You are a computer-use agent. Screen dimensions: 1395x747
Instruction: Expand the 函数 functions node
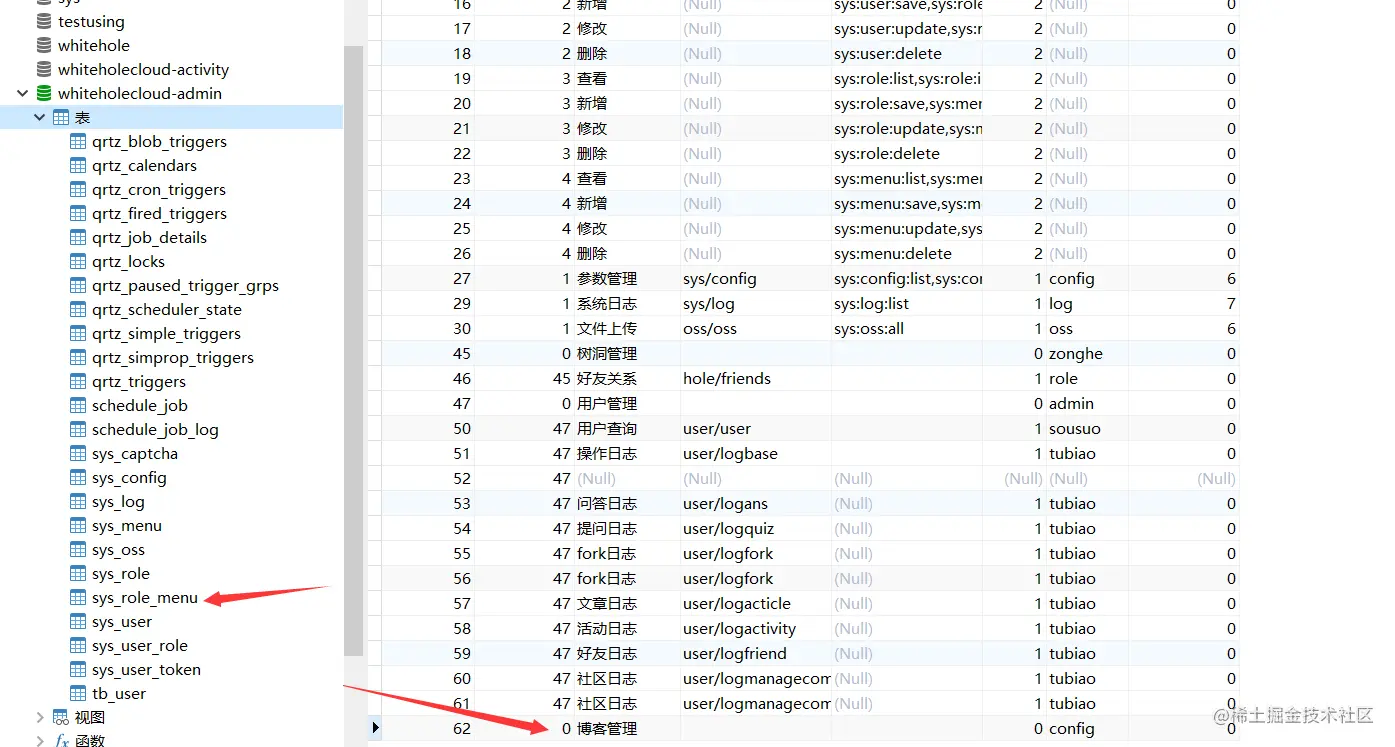(40, 741)
